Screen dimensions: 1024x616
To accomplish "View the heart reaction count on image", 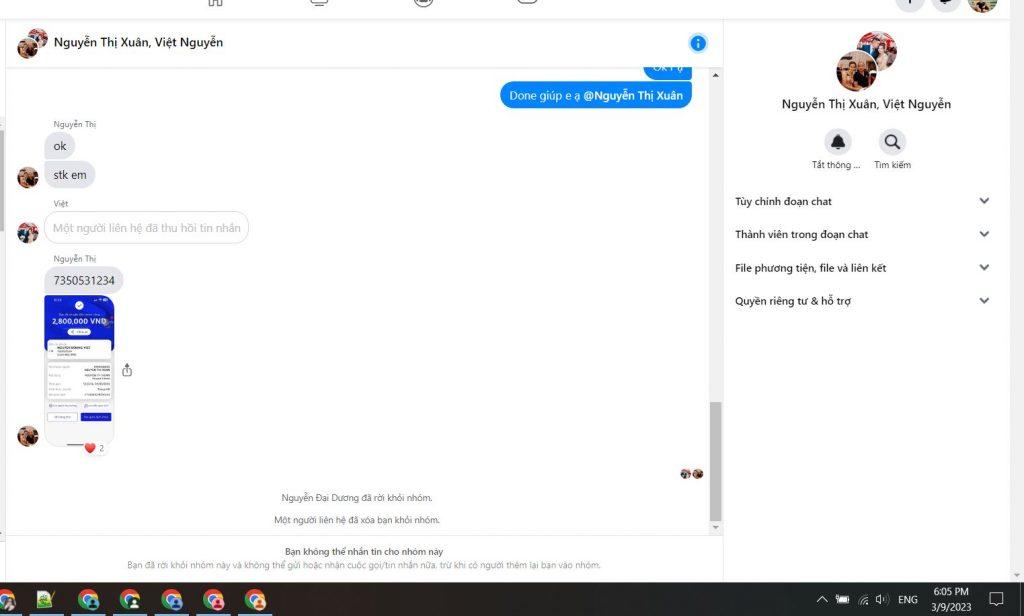I will click(x=94, y=448).
